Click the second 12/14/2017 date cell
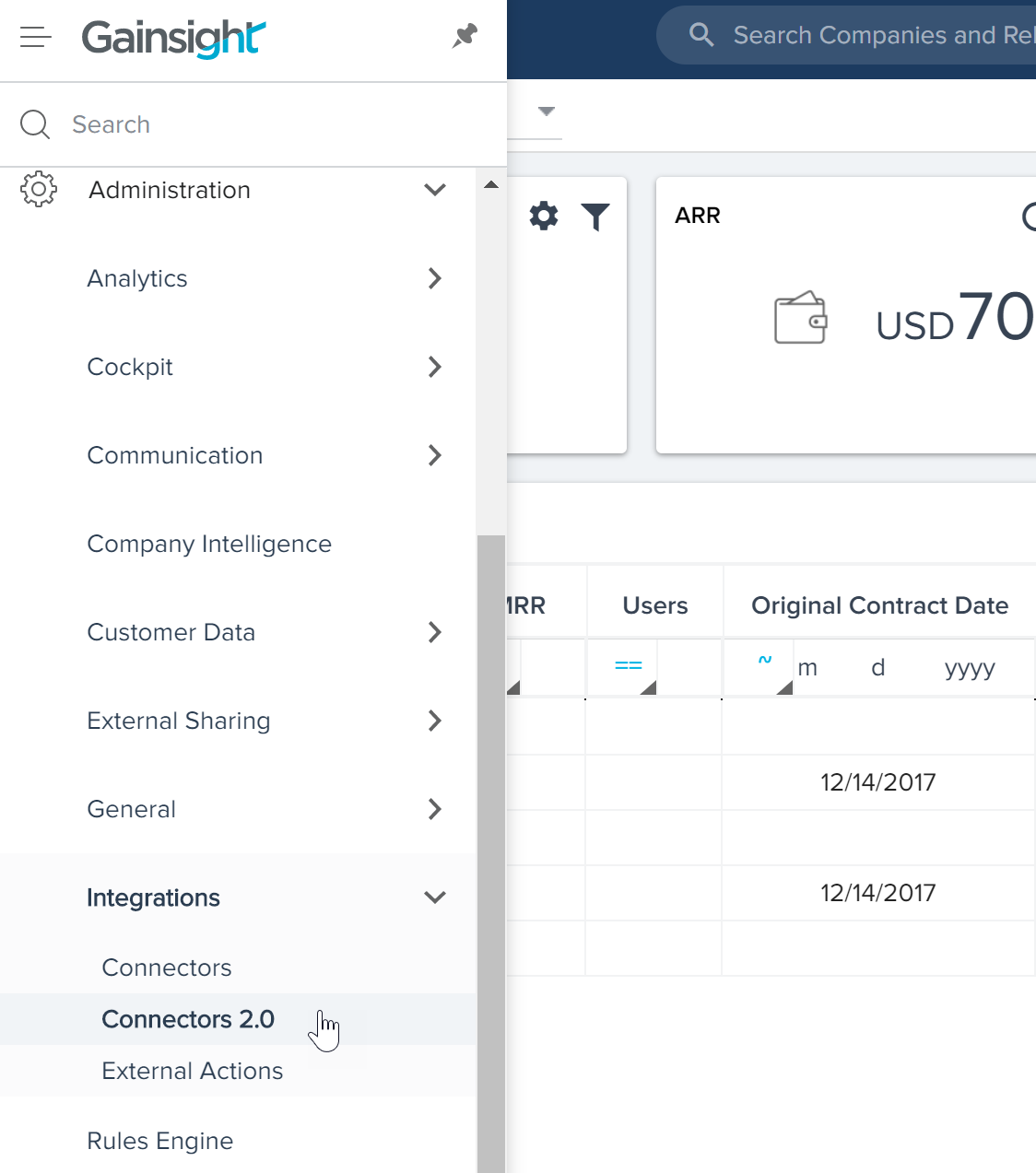 click(878, 893)
